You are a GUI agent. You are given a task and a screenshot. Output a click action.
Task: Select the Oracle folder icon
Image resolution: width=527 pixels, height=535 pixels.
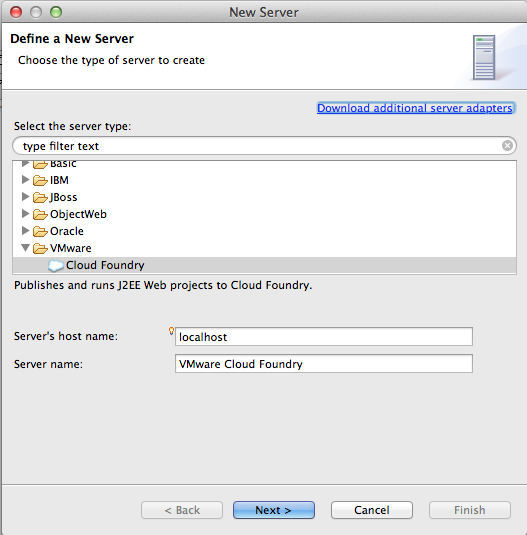pos(40,231)
